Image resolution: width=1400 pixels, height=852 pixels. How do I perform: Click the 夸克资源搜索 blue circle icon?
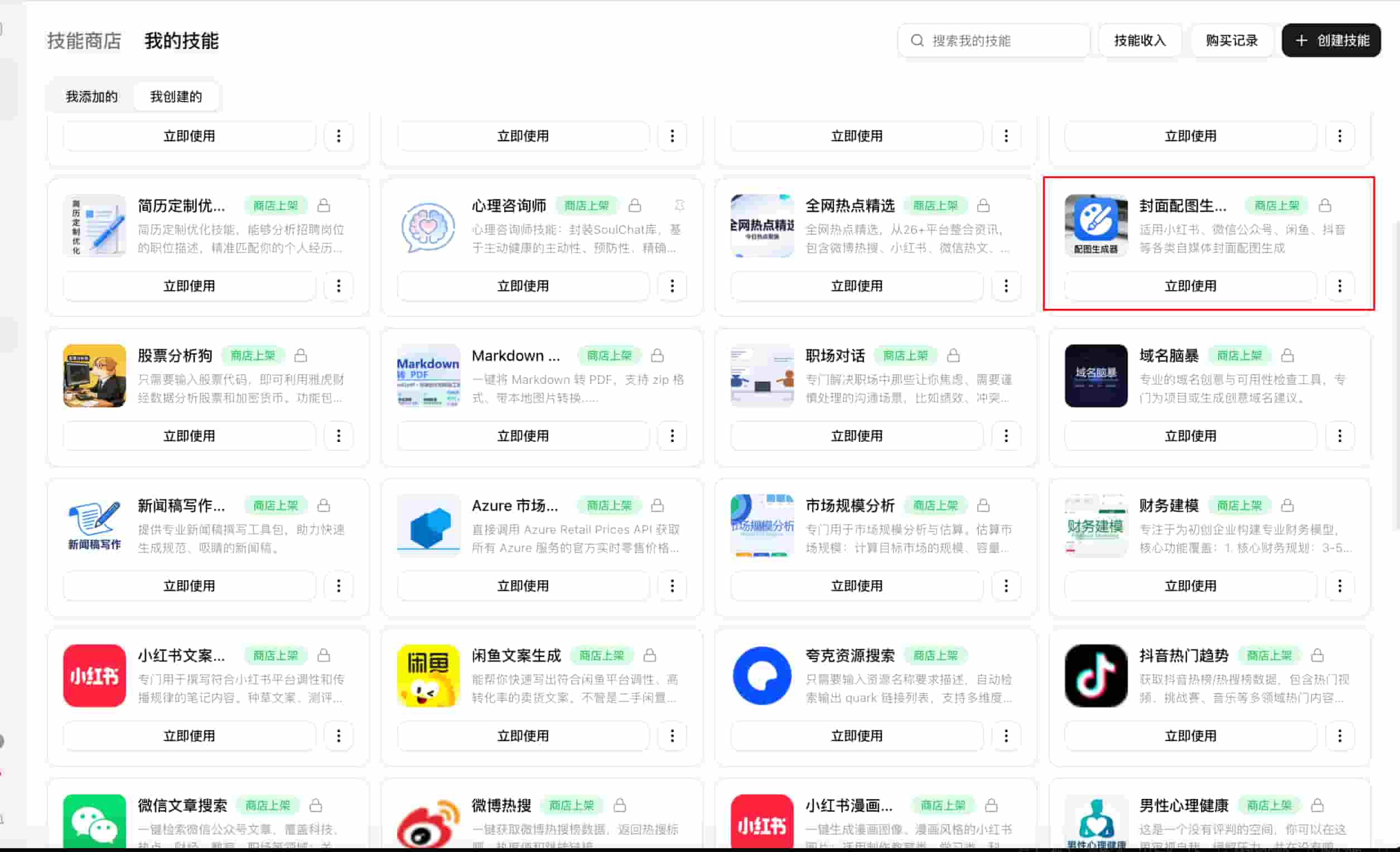[761, 675]
